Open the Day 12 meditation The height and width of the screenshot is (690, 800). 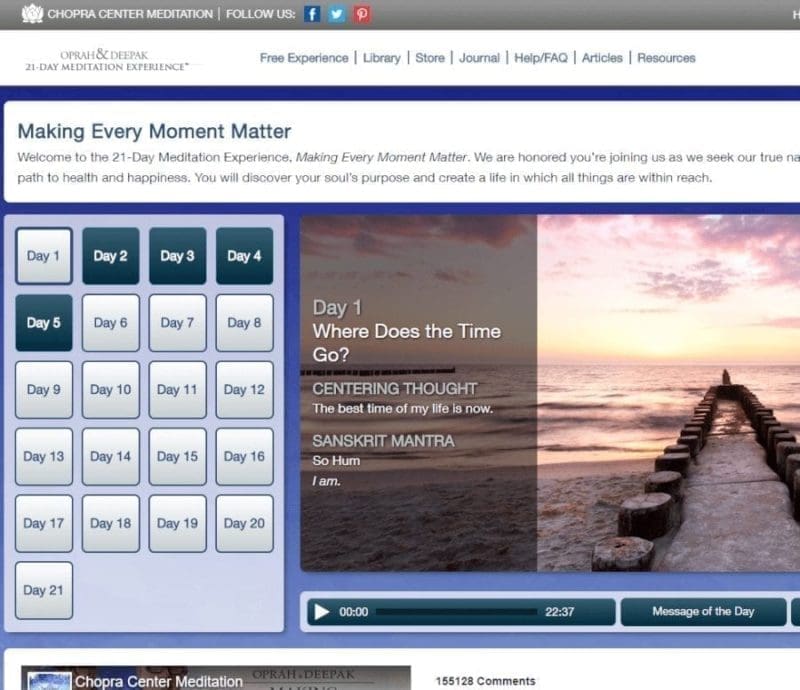(x=244, y=389)
